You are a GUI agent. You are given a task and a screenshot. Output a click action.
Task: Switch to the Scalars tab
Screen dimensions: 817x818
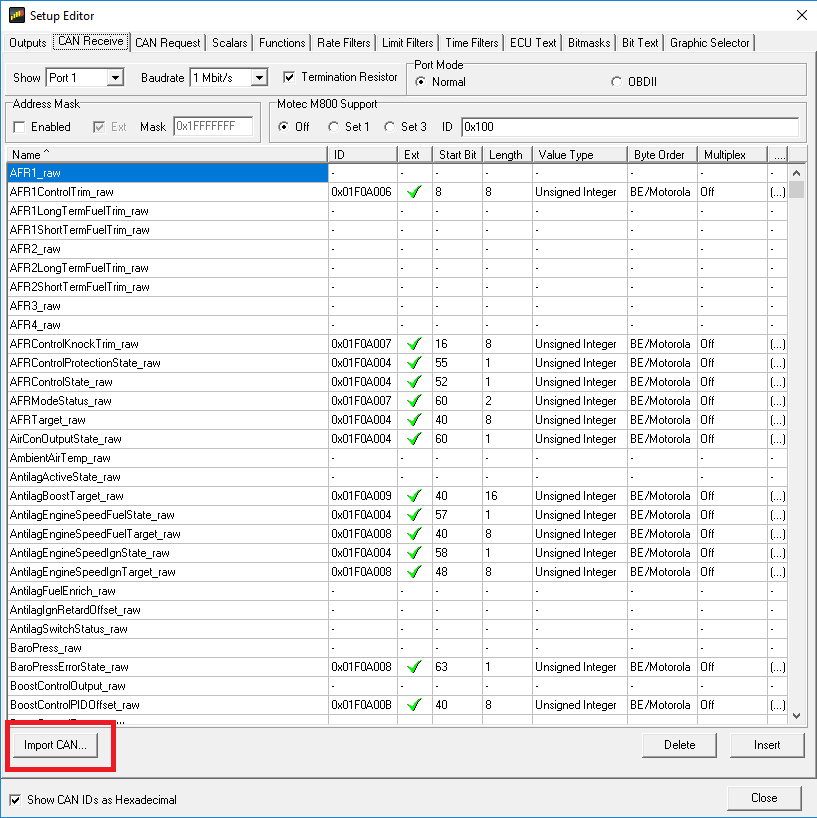(230, 43)
